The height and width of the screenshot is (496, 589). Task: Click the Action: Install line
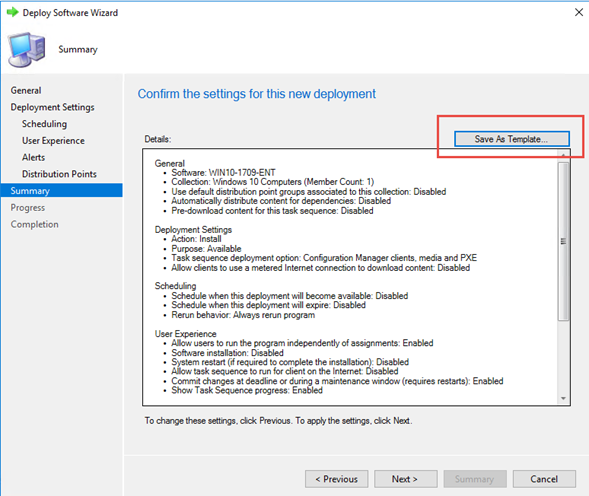point(196,239)
